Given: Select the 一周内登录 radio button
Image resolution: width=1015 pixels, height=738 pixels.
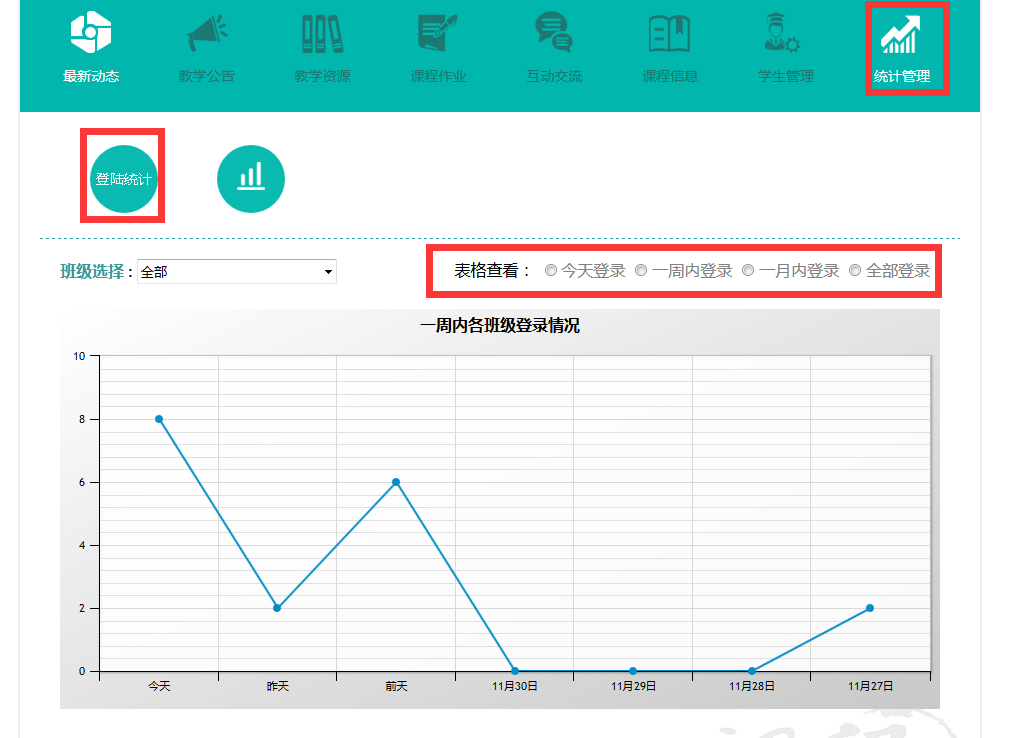Looking at the screenshot, I should click(642, 271).
